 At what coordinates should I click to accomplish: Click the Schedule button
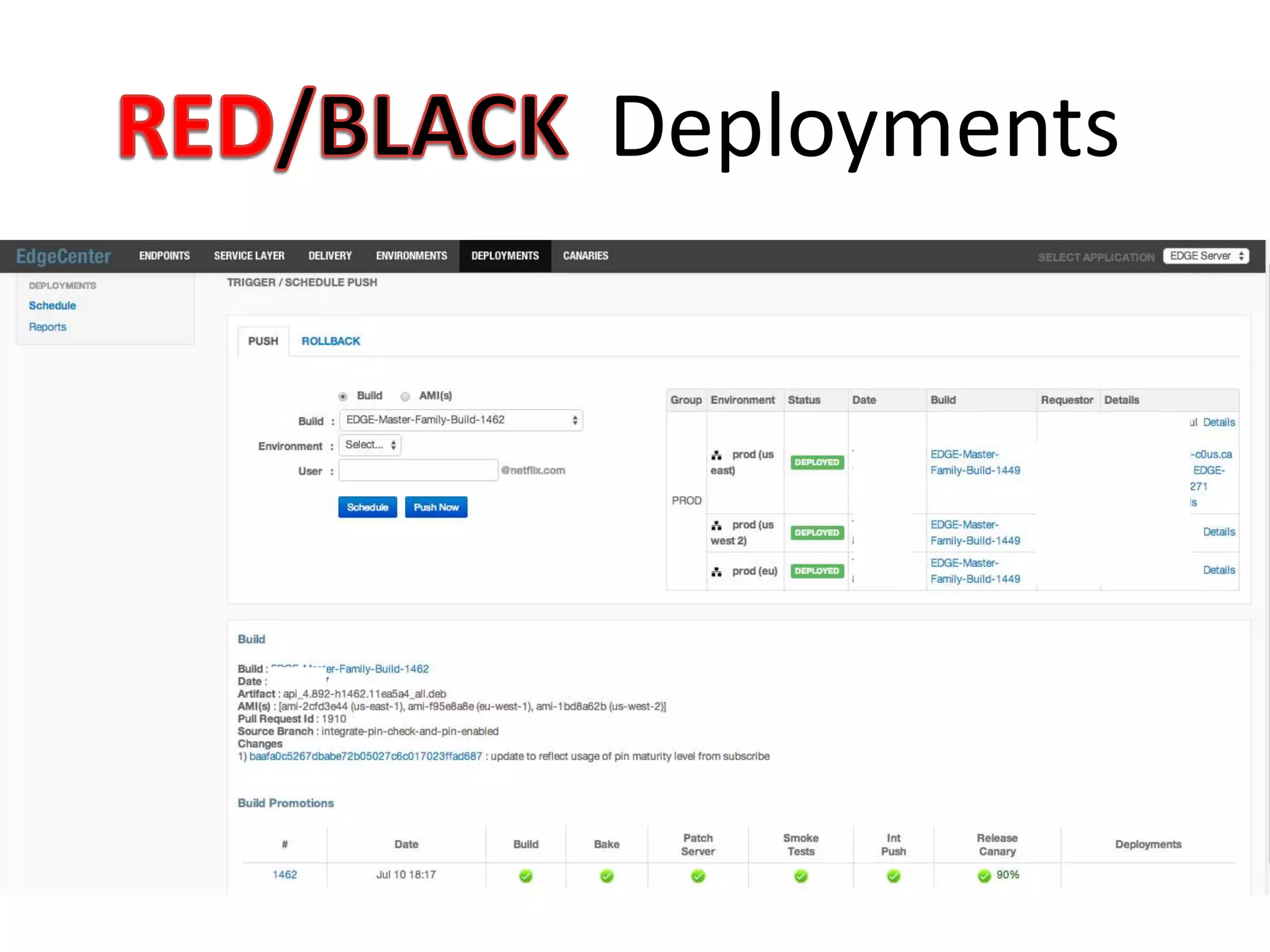(x=368, y=507)
